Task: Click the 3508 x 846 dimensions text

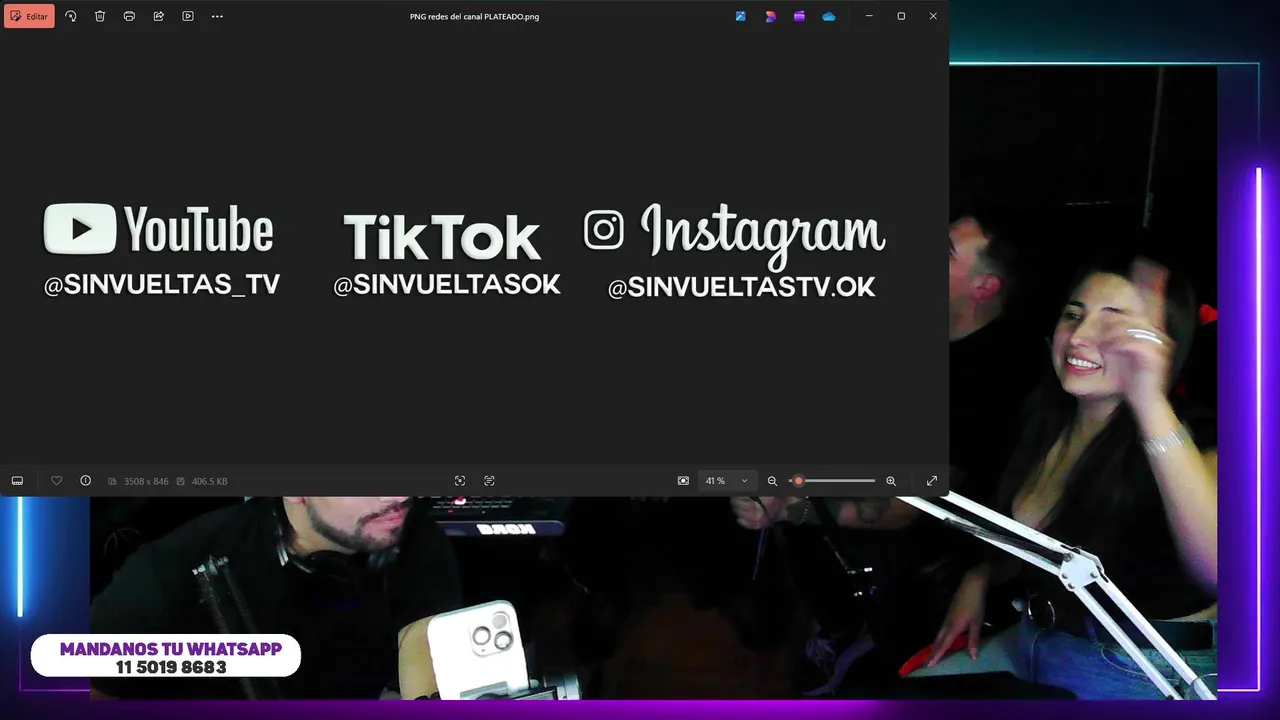Action: (146, 481)
